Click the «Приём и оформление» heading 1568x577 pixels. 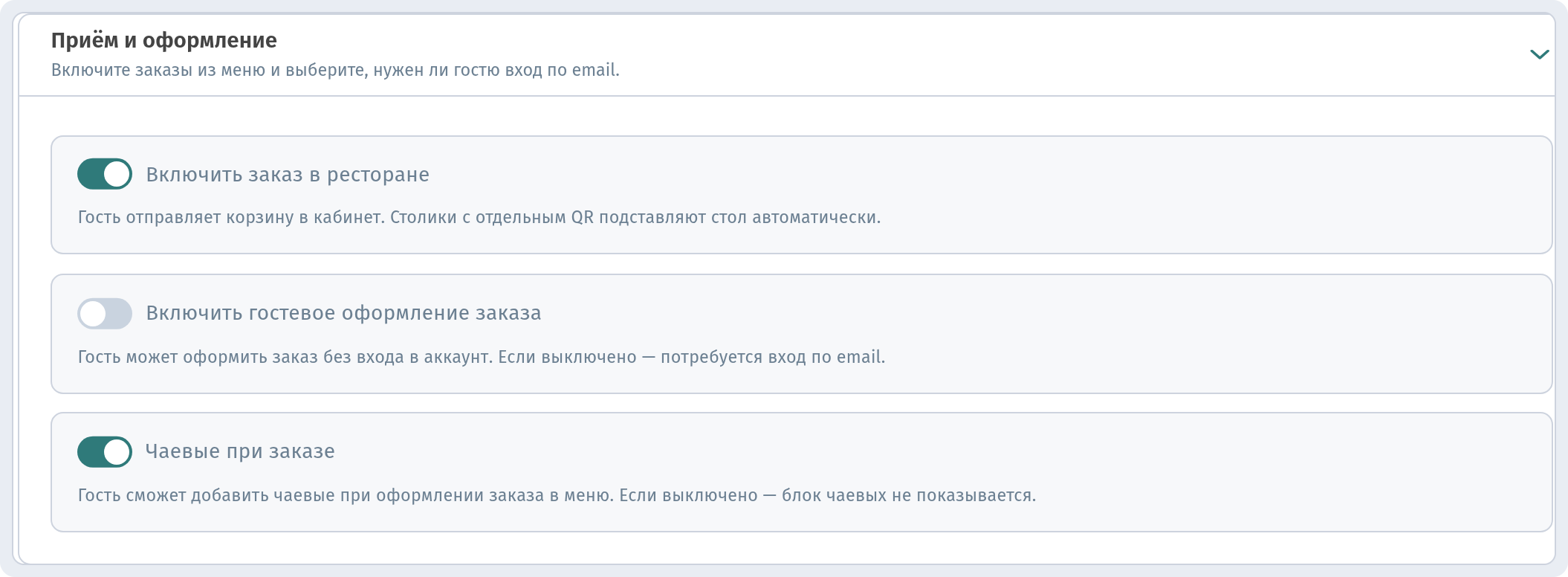click(x=164, y=40)
